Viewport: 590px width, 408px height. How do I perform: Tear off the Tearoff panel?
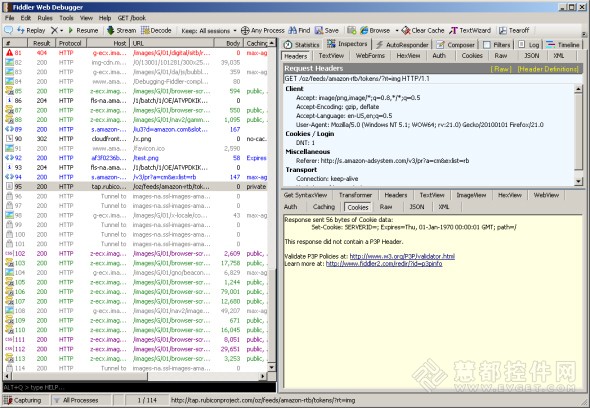coord(514,30)
